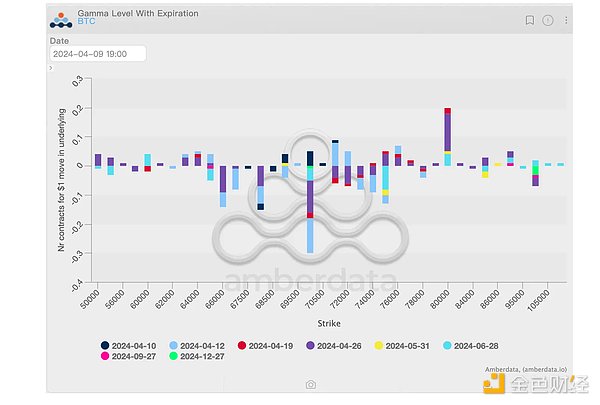Open the three-dot more options menu
Screen dimensions: 600x405
click(x=565, y=20)
